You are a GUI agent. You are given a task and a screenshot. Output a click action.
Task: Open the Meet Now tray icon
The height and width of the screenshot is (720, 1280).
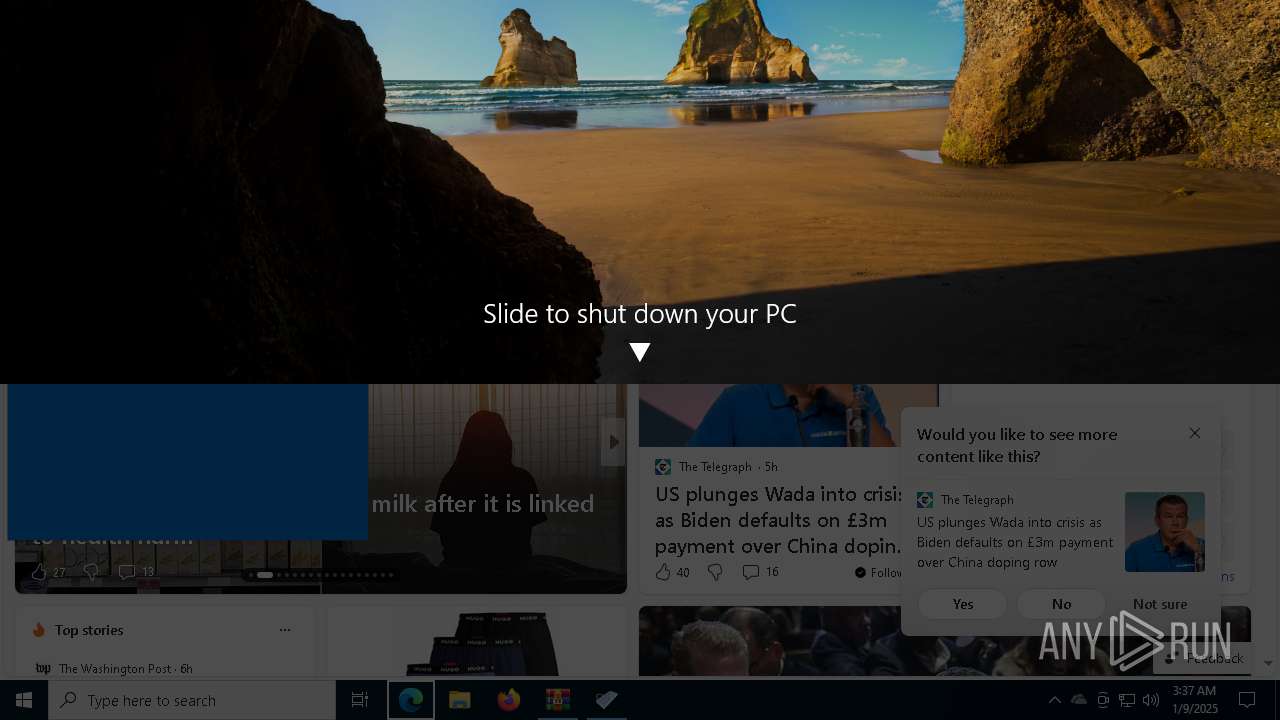[x=1103, y=700]
